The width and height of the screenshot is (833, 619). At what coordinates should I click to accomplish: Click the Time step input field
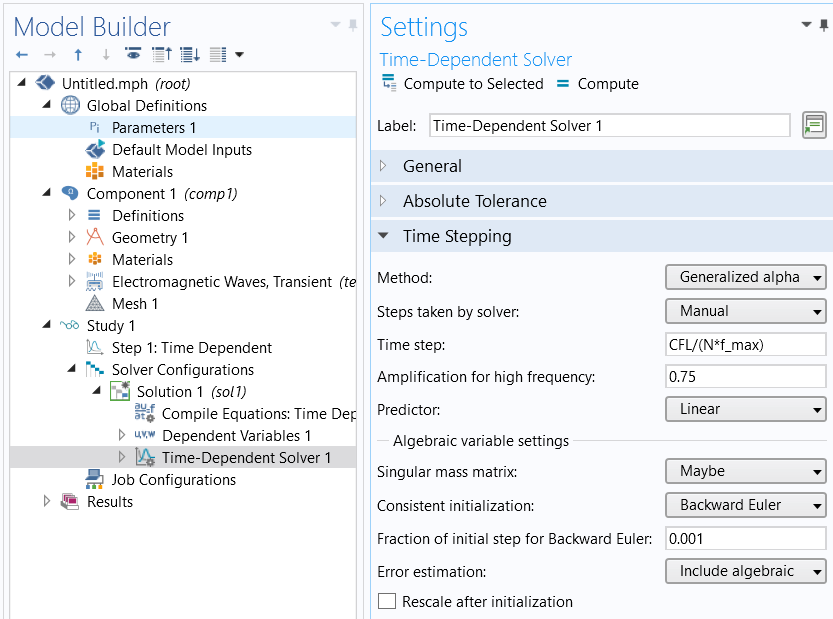point(745,345)
